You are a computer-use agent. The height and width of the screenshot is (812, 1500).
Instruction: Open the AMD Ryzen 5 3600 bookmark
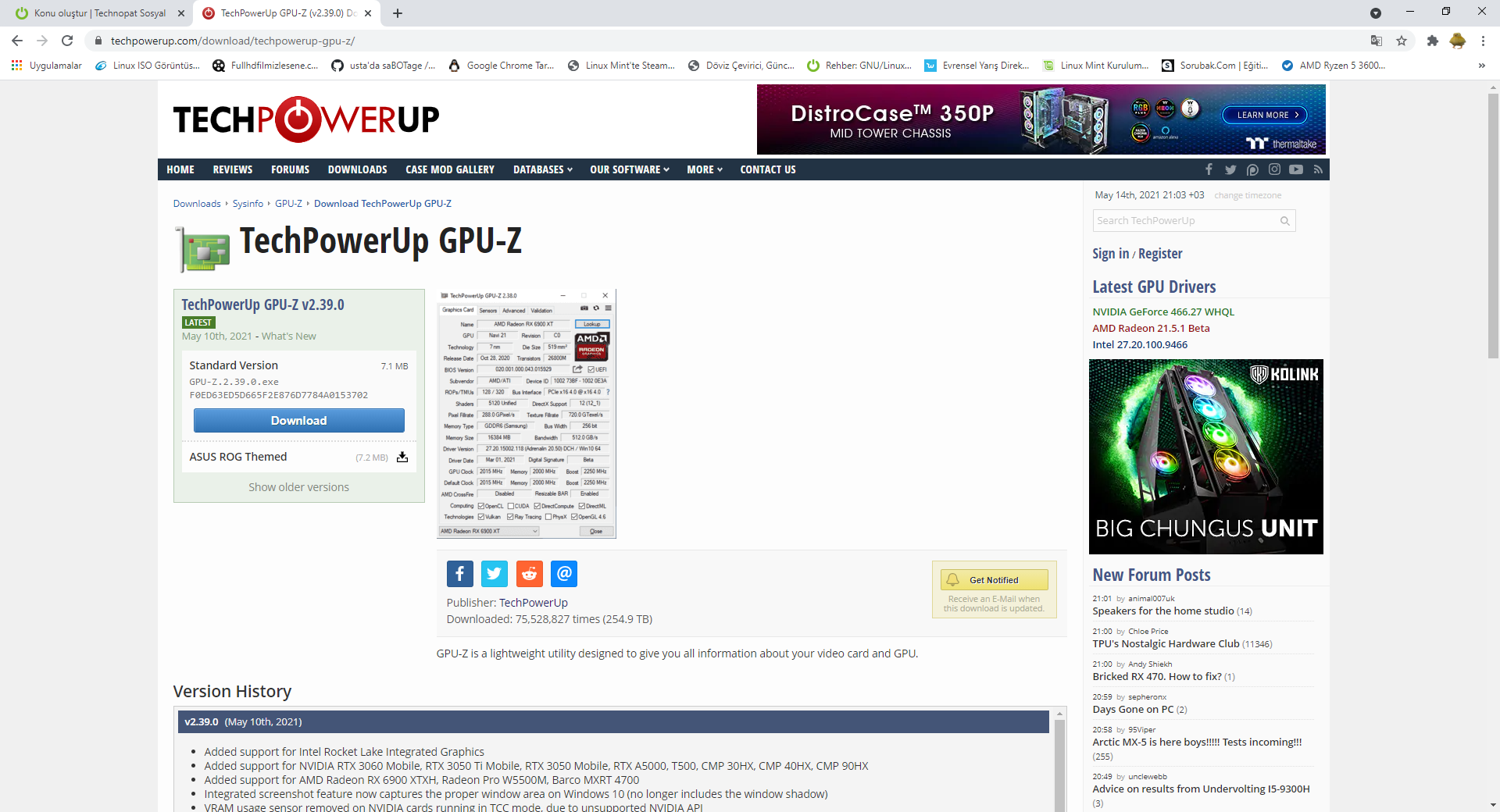(x=1334, y=66)
